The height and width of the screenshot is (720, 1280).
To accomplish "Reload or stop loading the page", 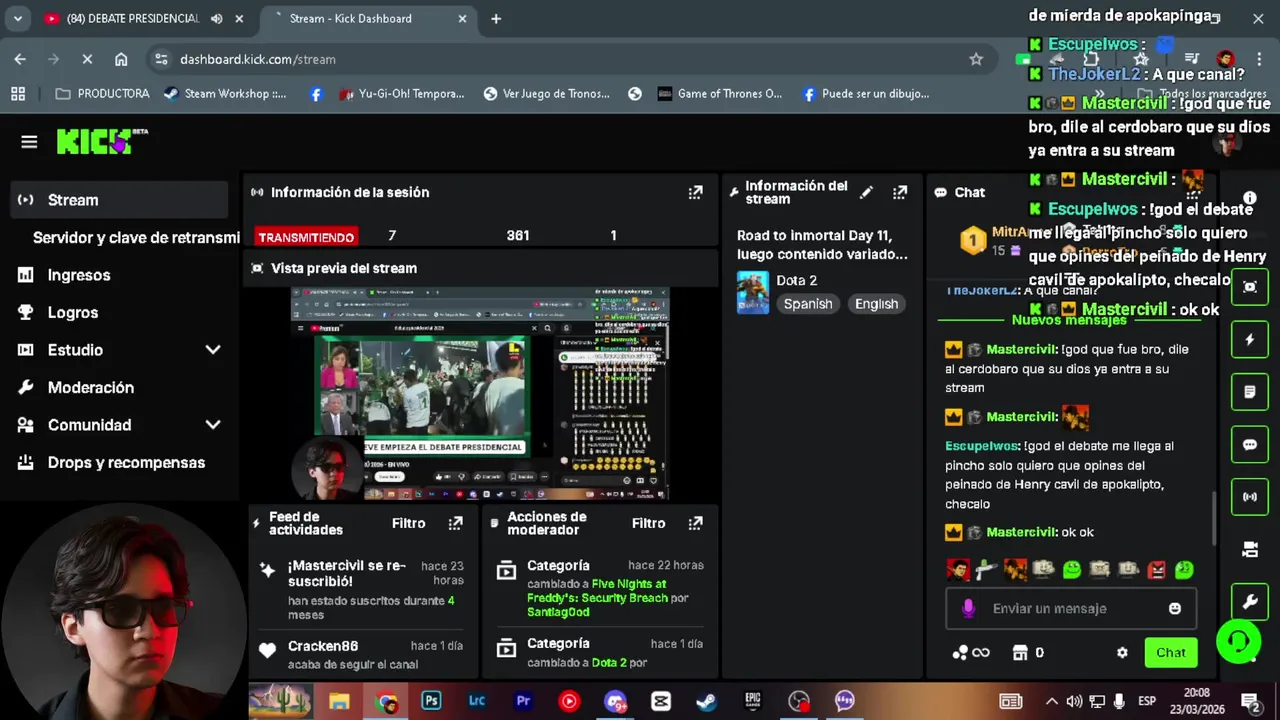I will (87, 59).
